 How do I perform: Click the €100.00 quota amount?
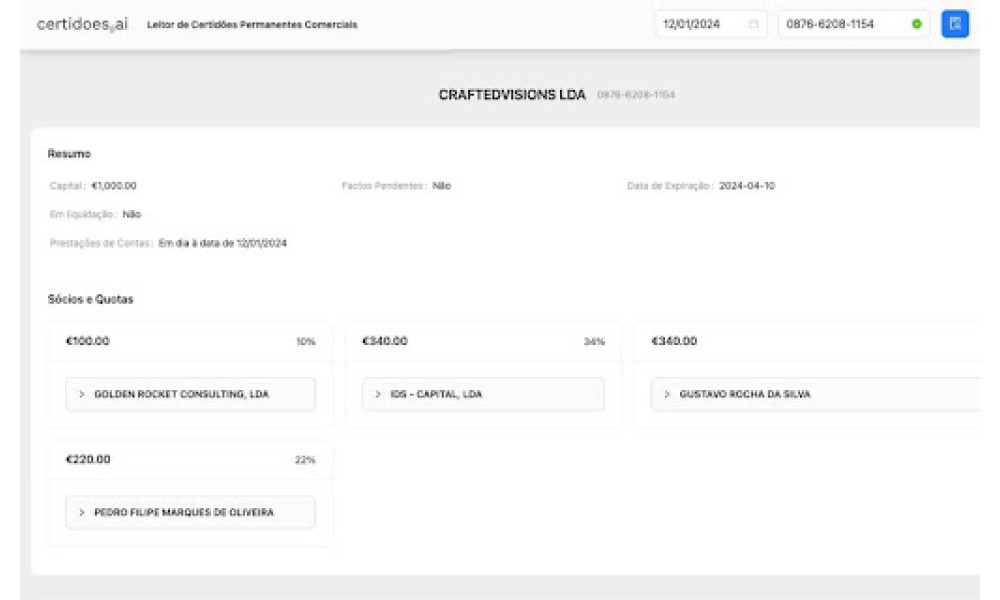pyautogui.click(x=88, y=341)
